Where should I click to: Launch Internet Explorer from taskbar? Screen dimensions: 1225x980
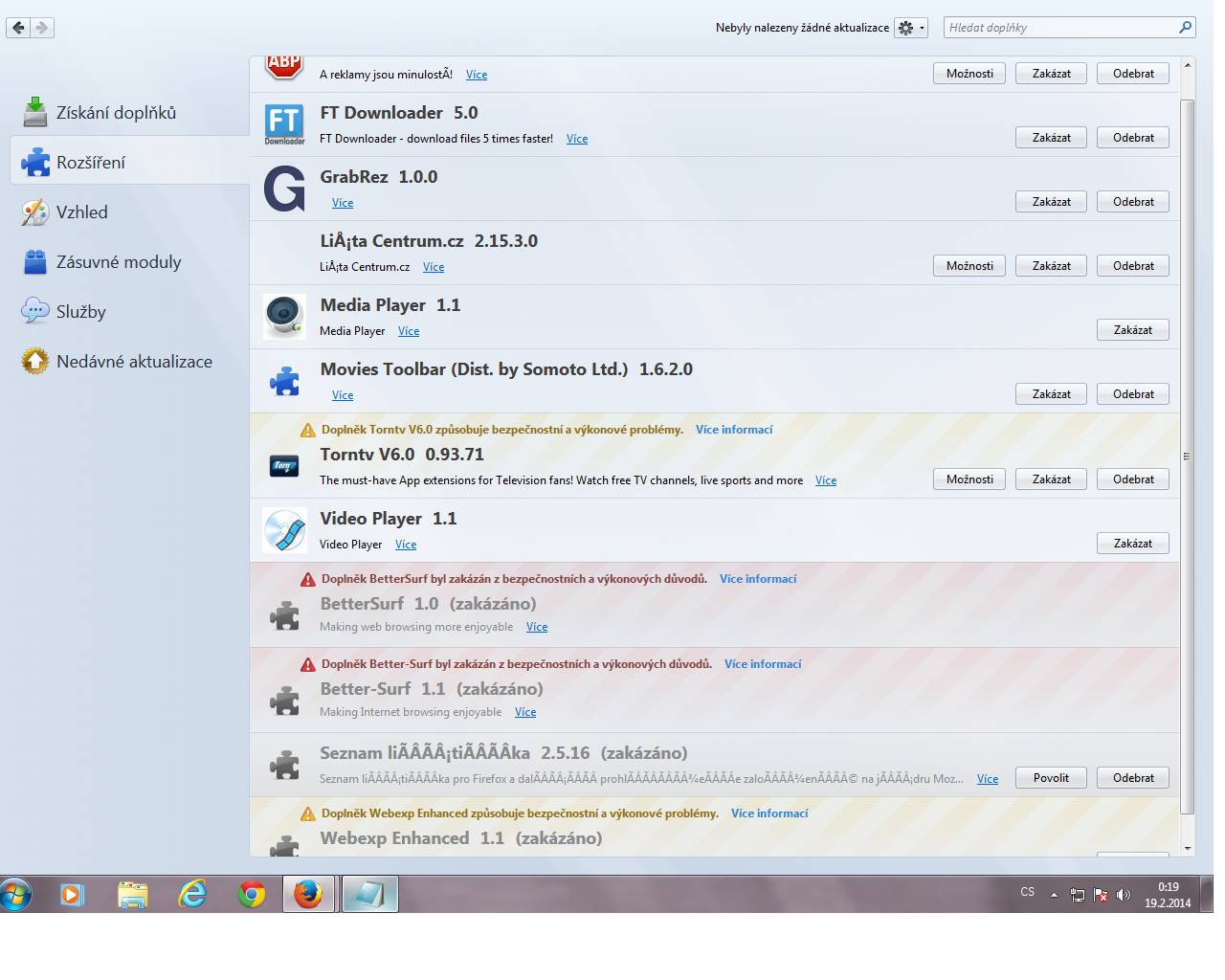[192, 895]
